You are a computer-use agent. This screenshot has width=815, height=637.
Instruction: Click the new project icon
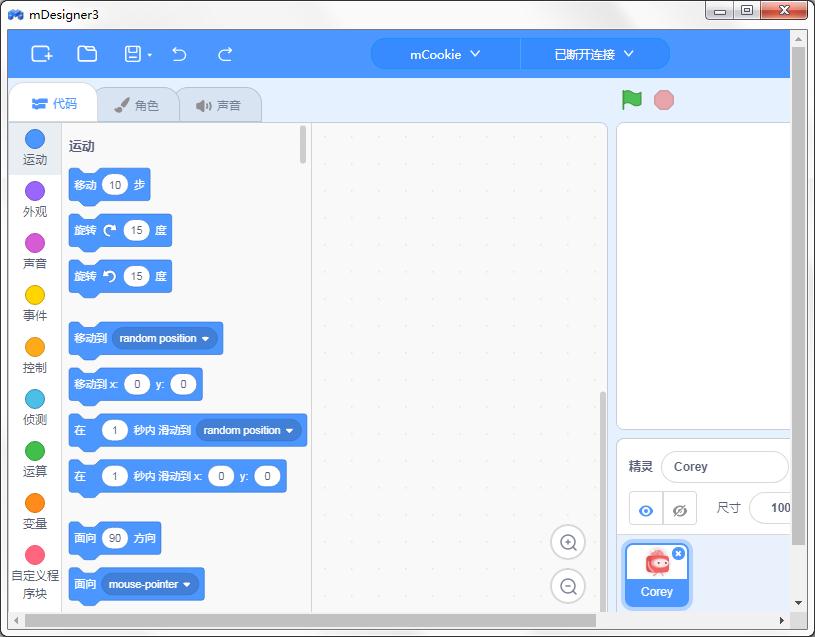pyautogui.click(x=41, y=54)
